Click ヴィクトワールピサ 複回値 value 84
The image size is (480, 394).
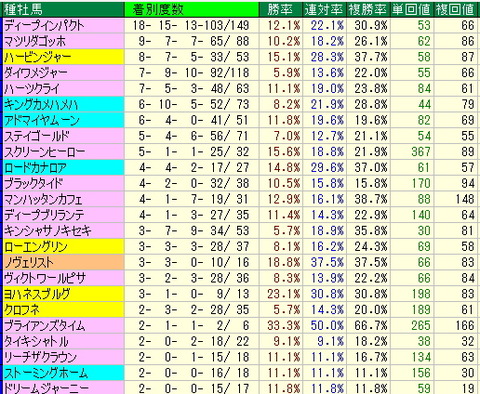pyautogui.click(x=468, y=278)
